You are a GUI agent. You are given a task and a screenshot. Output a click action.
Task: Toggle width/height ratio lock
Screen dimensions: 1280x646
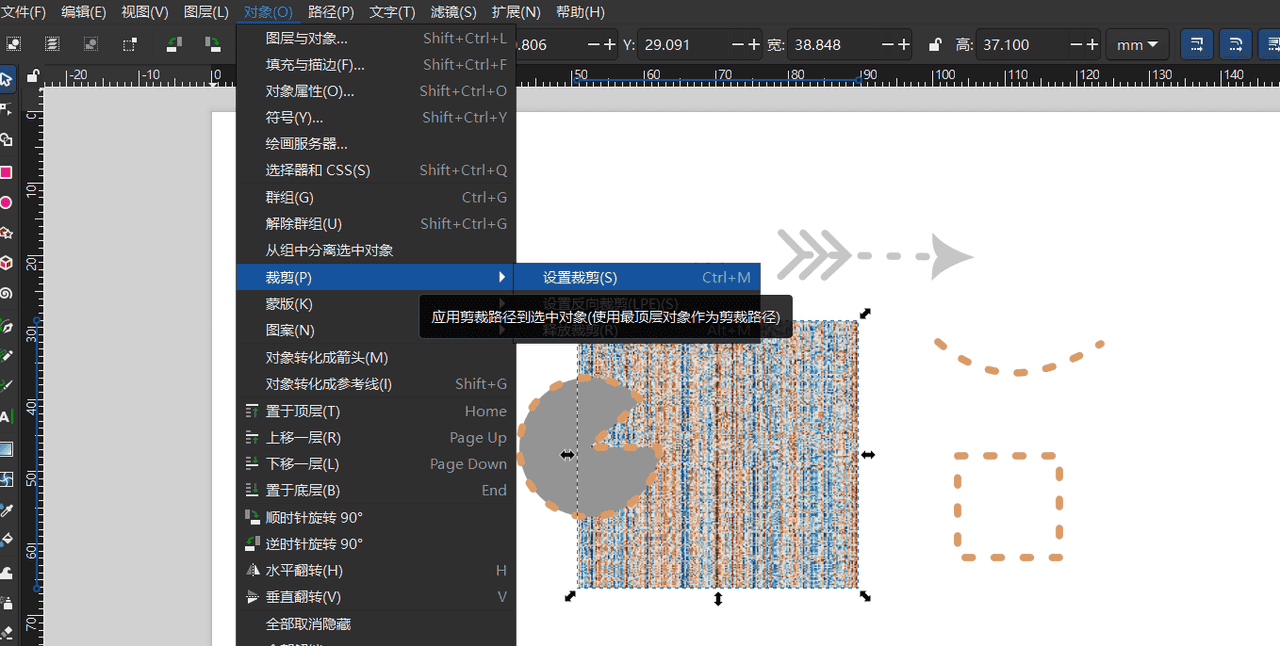934,45
